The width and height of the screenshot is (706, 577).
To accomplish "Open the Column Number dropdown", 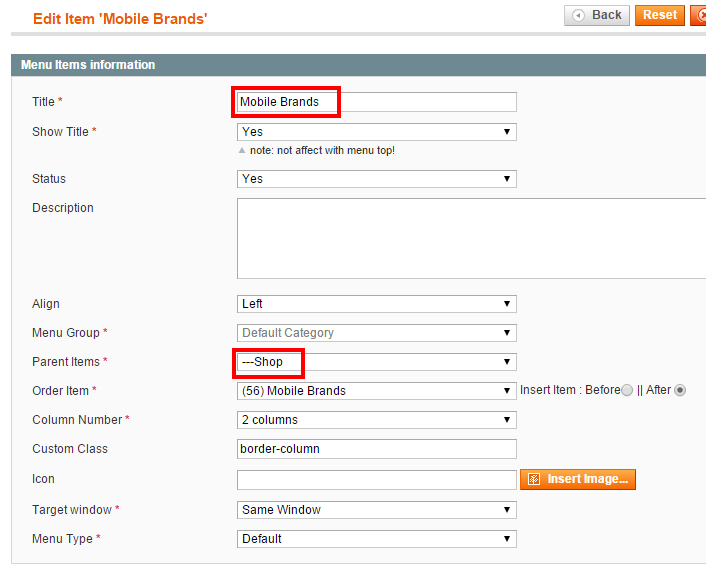I will (376, 420).
